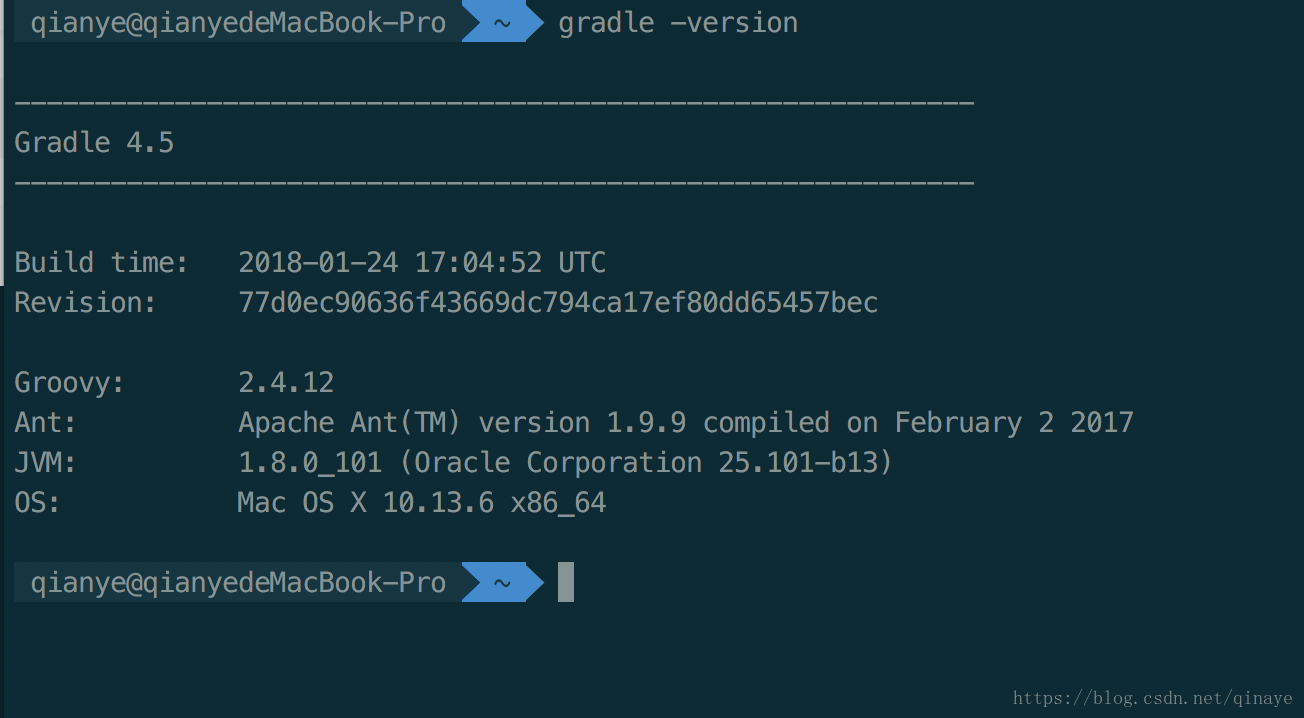Click the typed 'gradle -version' command
Image resolution: width=1304 pixels, height=718 pixels.
pyautogui.click(x=678, y=23)
